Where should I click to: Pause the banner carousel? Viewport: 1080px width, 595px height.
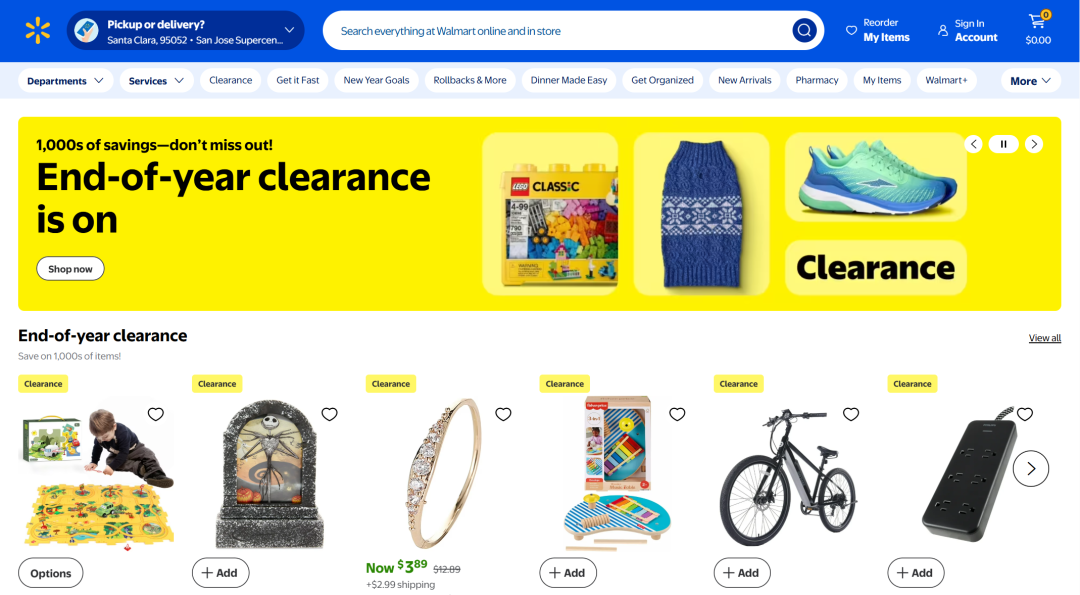coord(1004,144)
